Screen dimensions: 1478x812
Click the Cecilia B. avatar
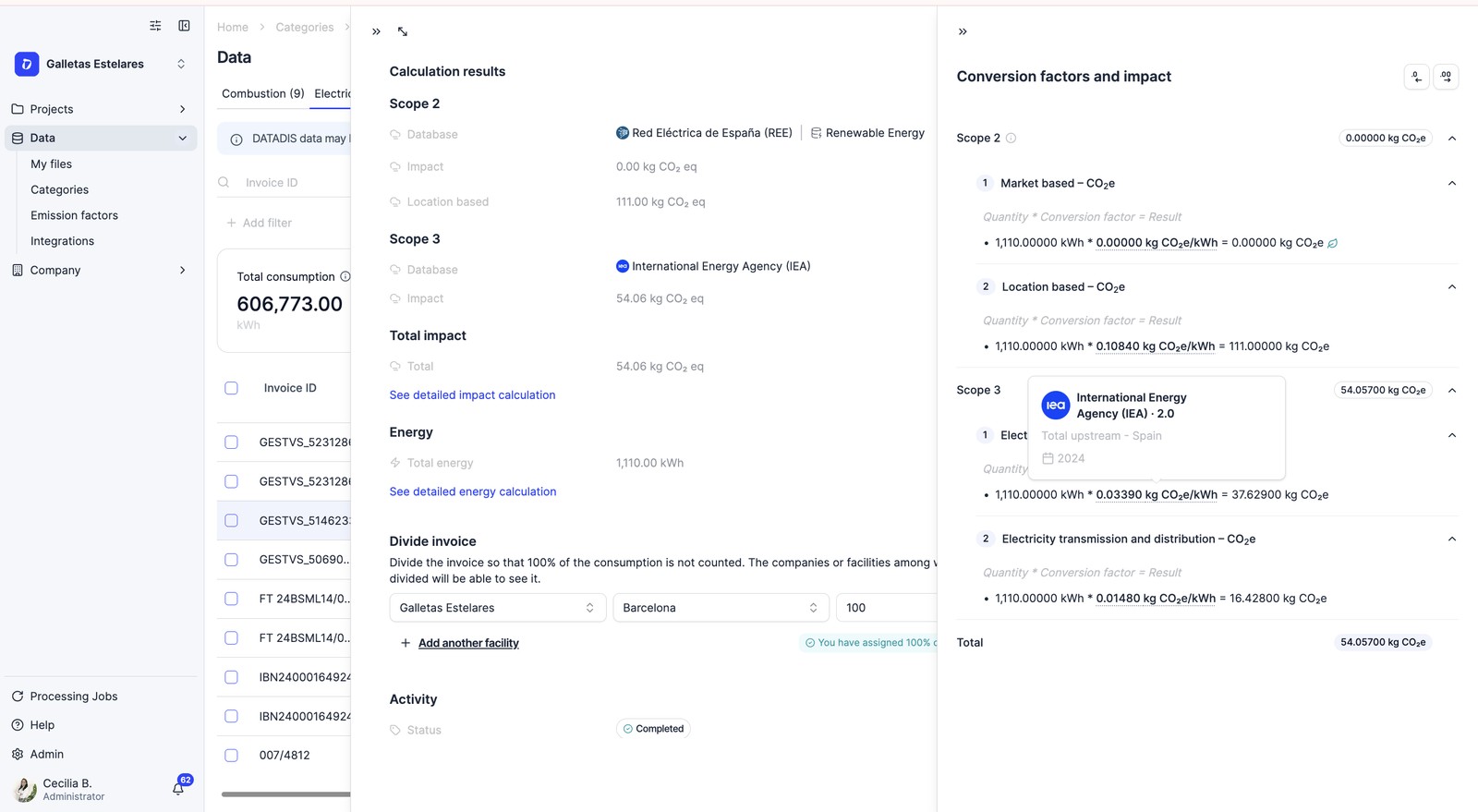25,789
